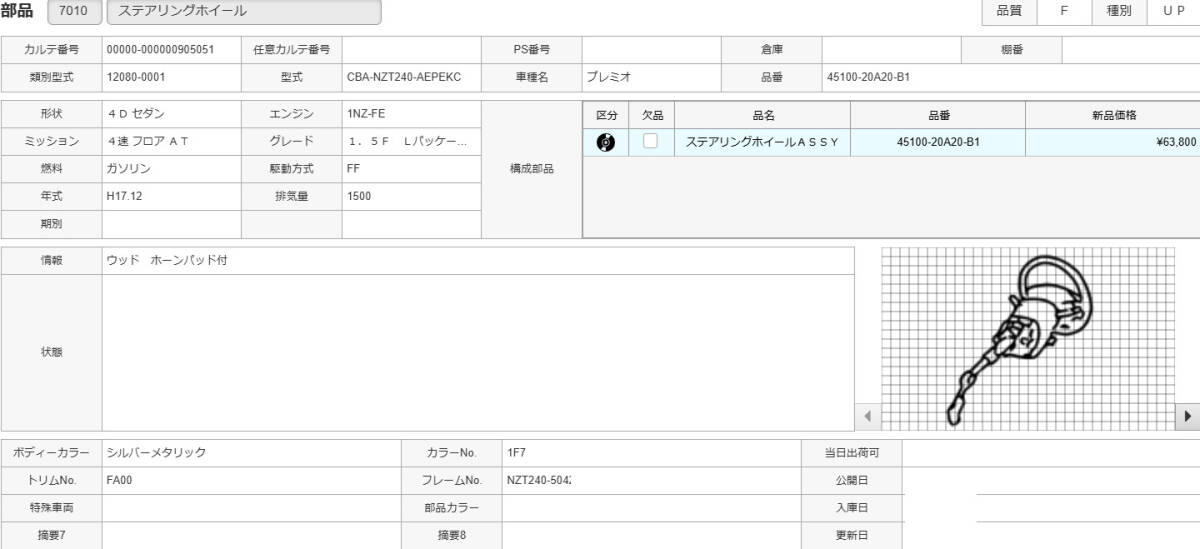Select 車種名 value プレミオ
Viewport: 1200px width, 549px height.
(652, 77)
